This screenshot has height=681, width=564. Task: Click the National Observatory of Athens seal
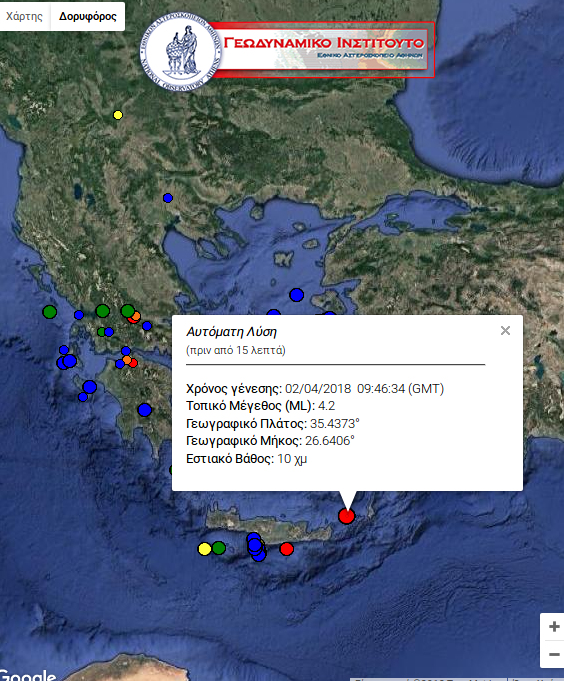[x=181, y=51]
